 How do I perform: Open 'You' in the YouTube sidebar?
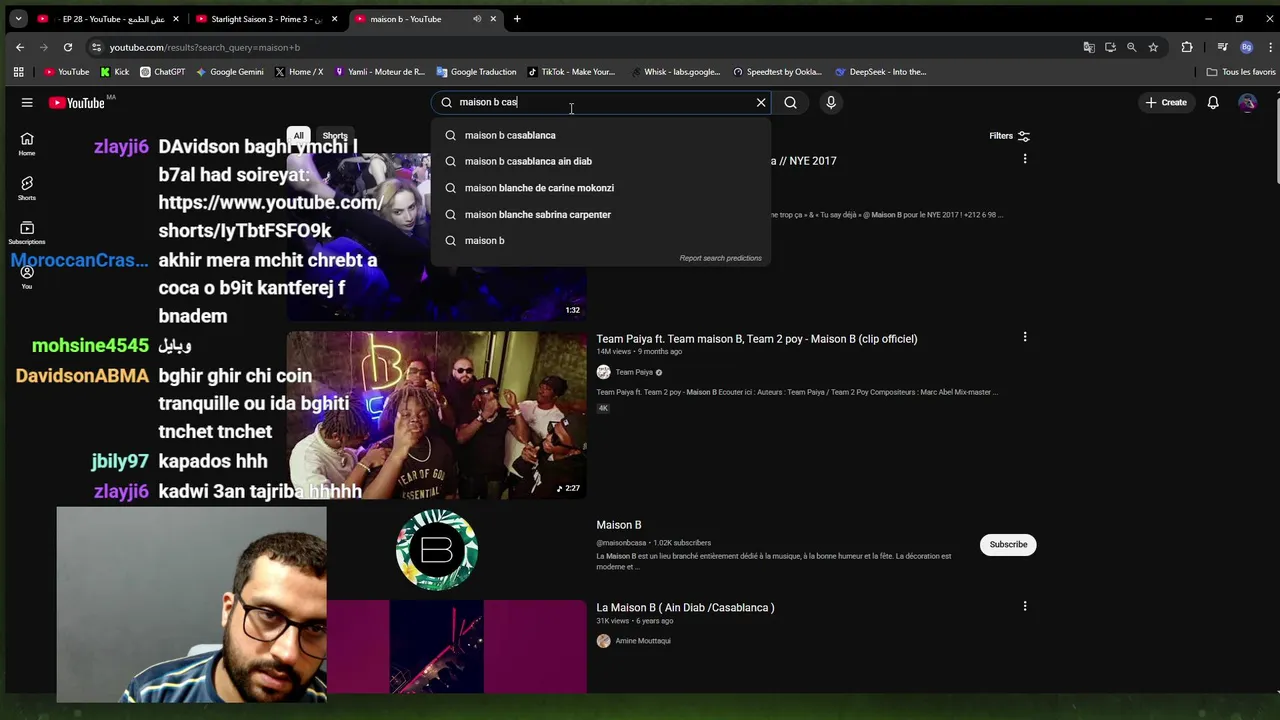pyautogui.click(x=27, y=277)
